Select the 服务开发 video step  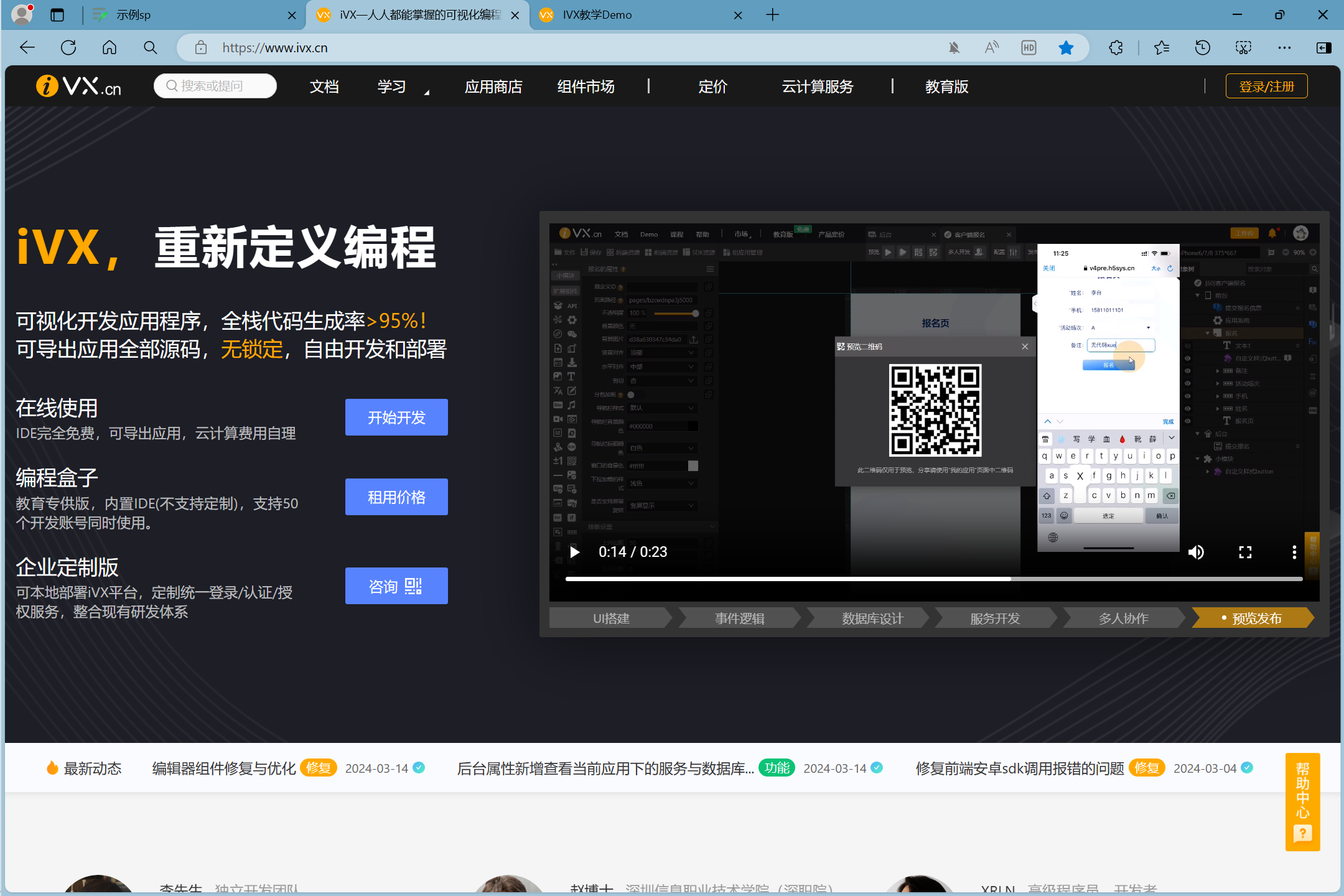(995, 618)
